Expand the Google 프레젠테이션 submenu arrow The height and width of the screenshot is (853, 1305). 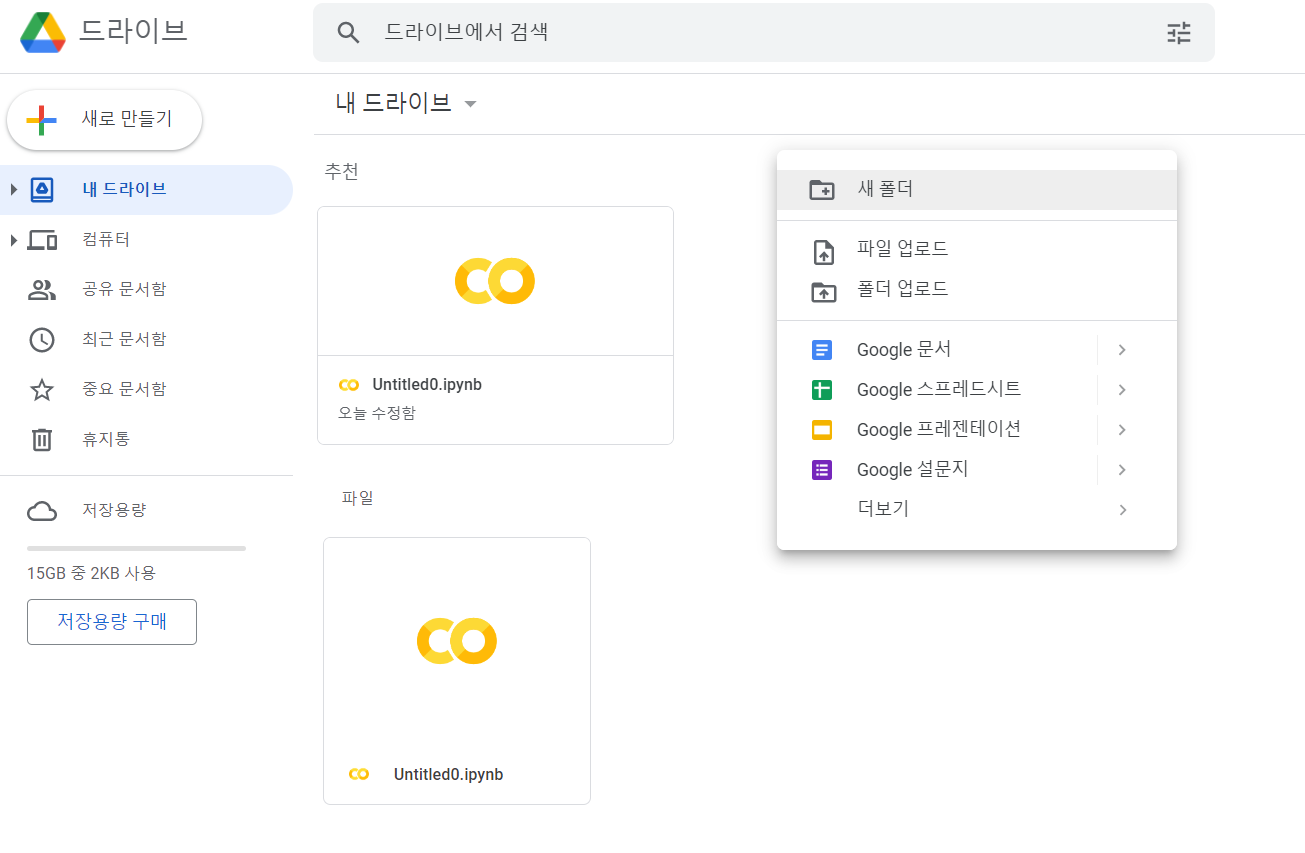1122,430
